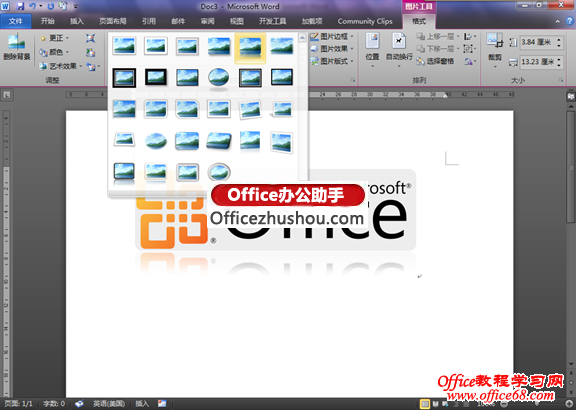The image size is (576, 410).
Task: Open the 更正 corrections dropdown
Action: [x=54, y=38]
